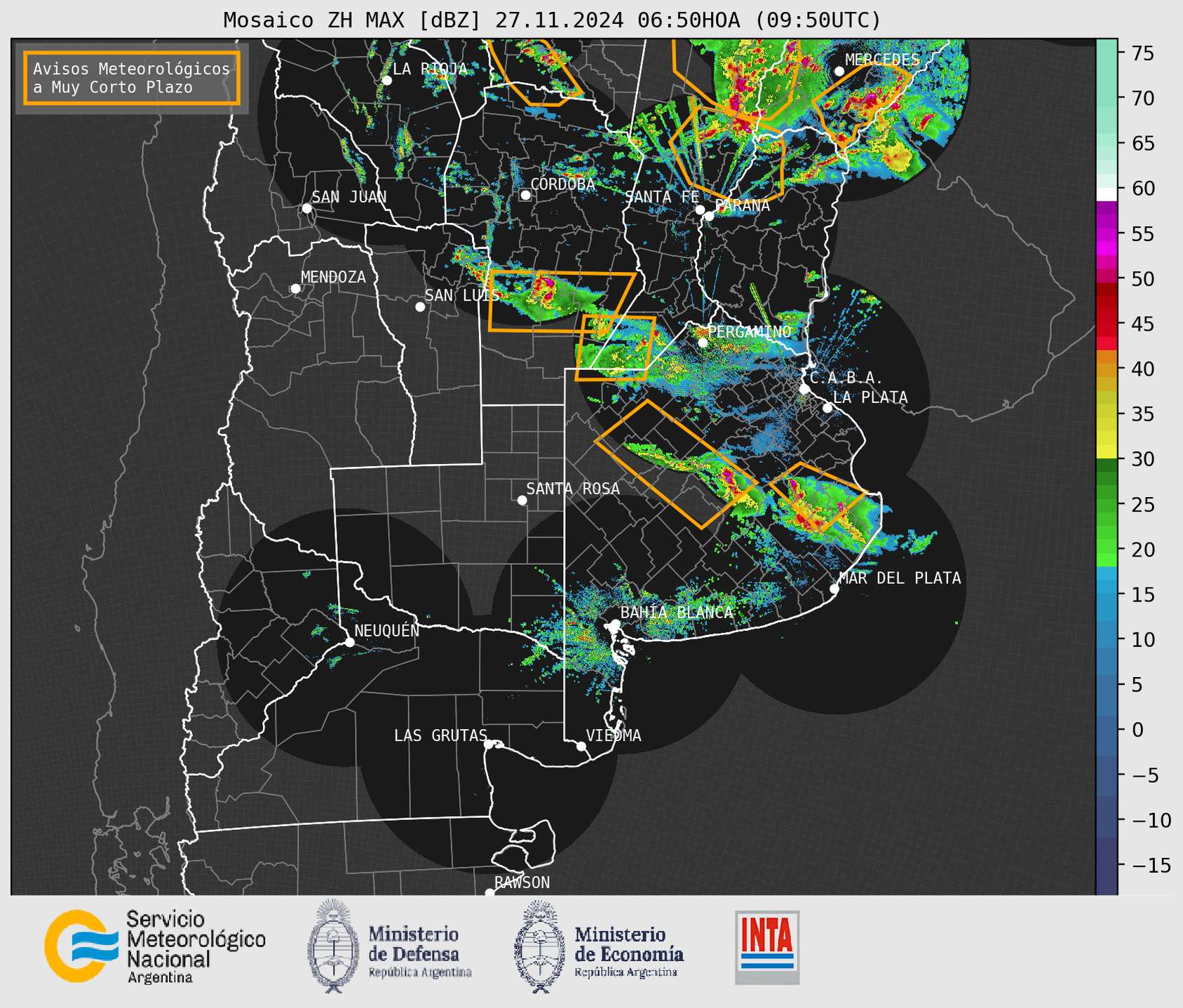
Task: Select the SANTA ROSA city label
Action: click(573, 489)
